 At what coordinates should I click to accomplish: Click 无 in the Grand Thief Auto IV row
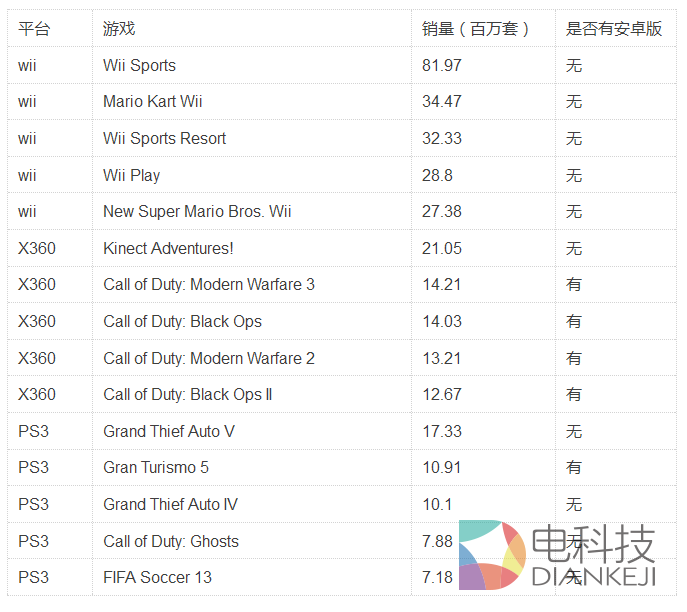tap(574, 505)
